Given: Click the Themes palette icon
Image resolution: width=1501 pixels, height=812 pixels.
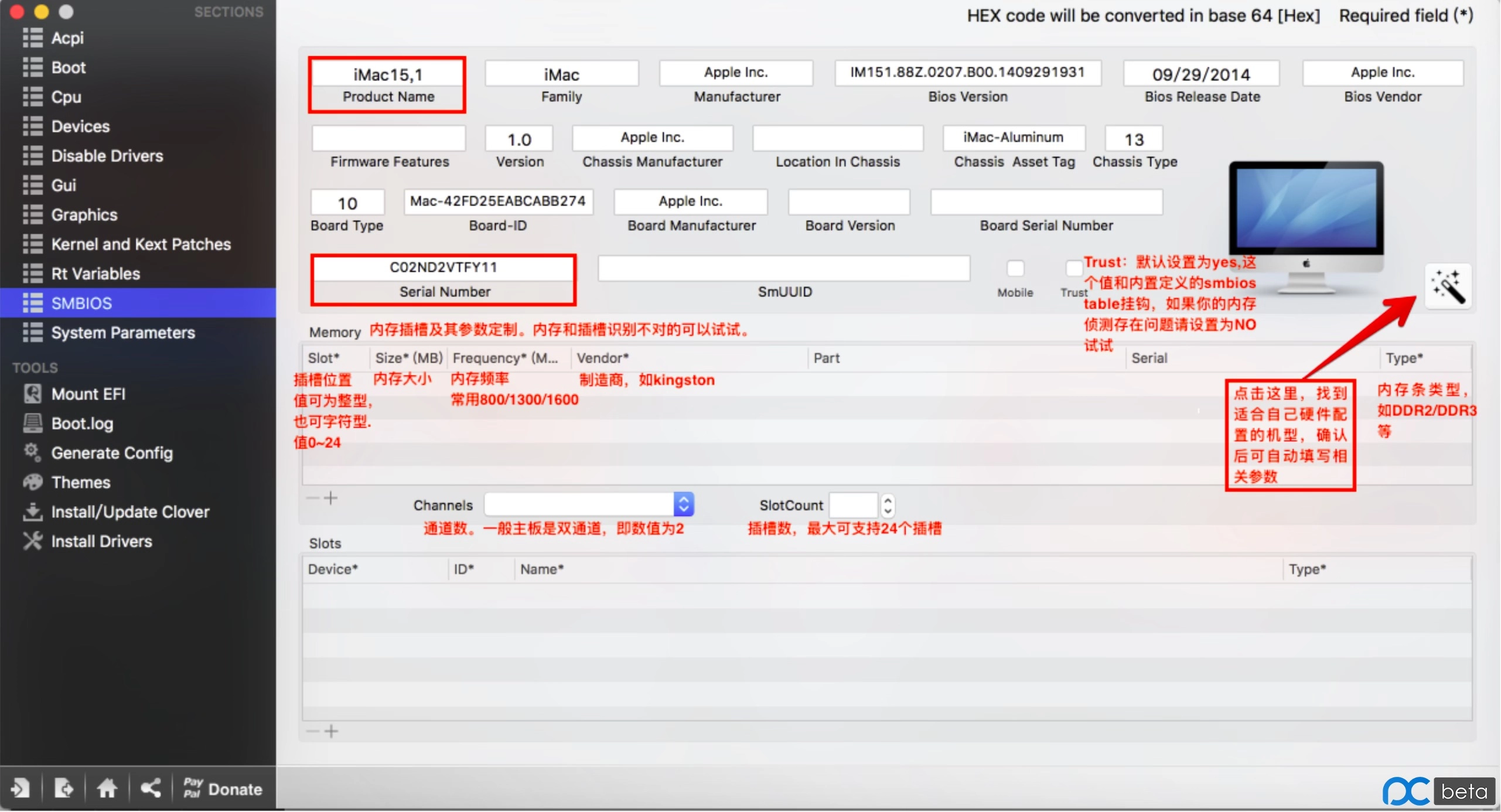Looking at the screenshot, I should (x=33, y=482).
